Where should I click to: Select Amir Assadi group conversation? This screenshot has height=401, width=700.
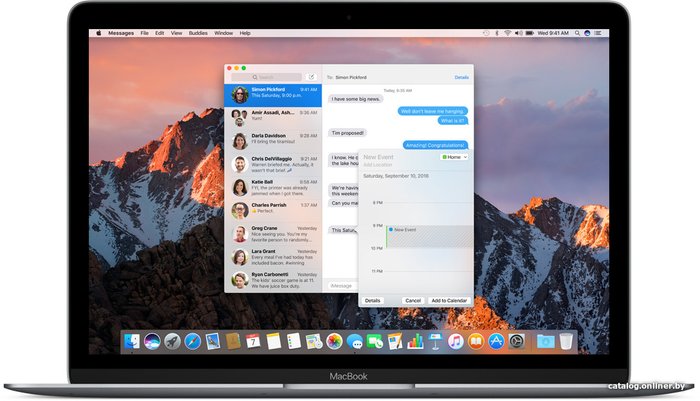click(273, 118)
